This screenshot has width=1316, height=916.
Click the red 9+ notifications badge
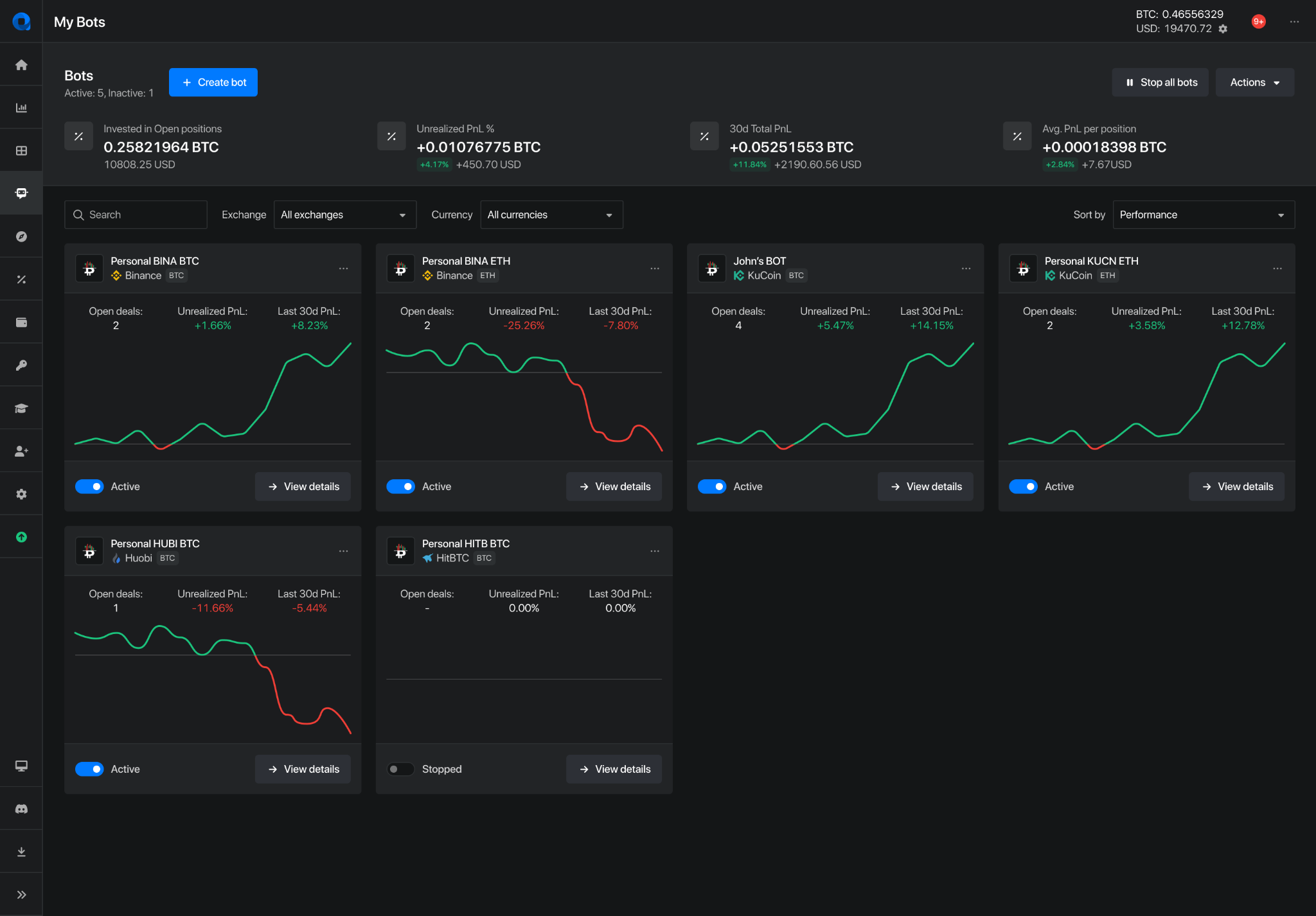click(1258, 22)
